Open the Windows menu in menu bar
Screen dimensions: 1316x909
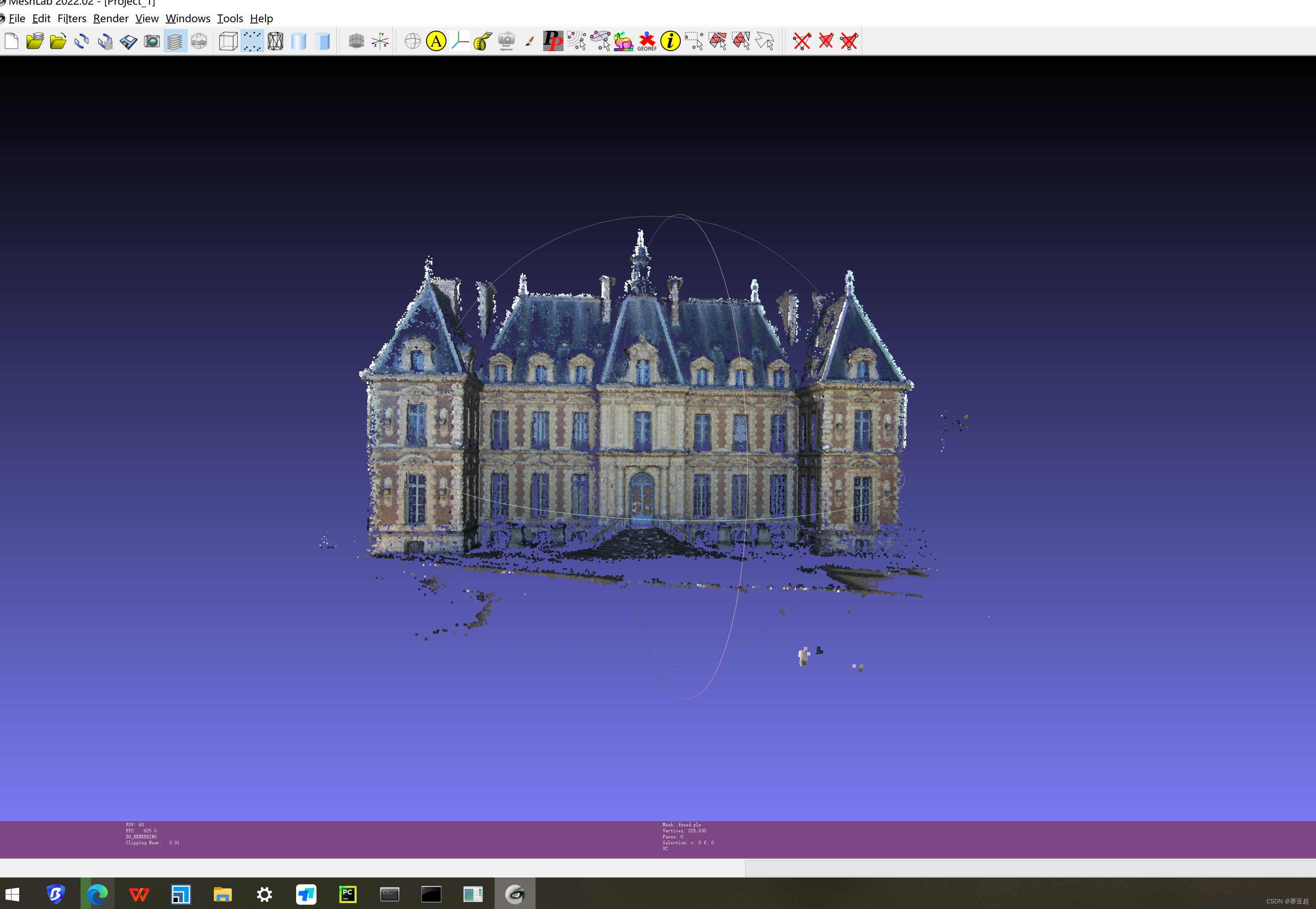188,18
